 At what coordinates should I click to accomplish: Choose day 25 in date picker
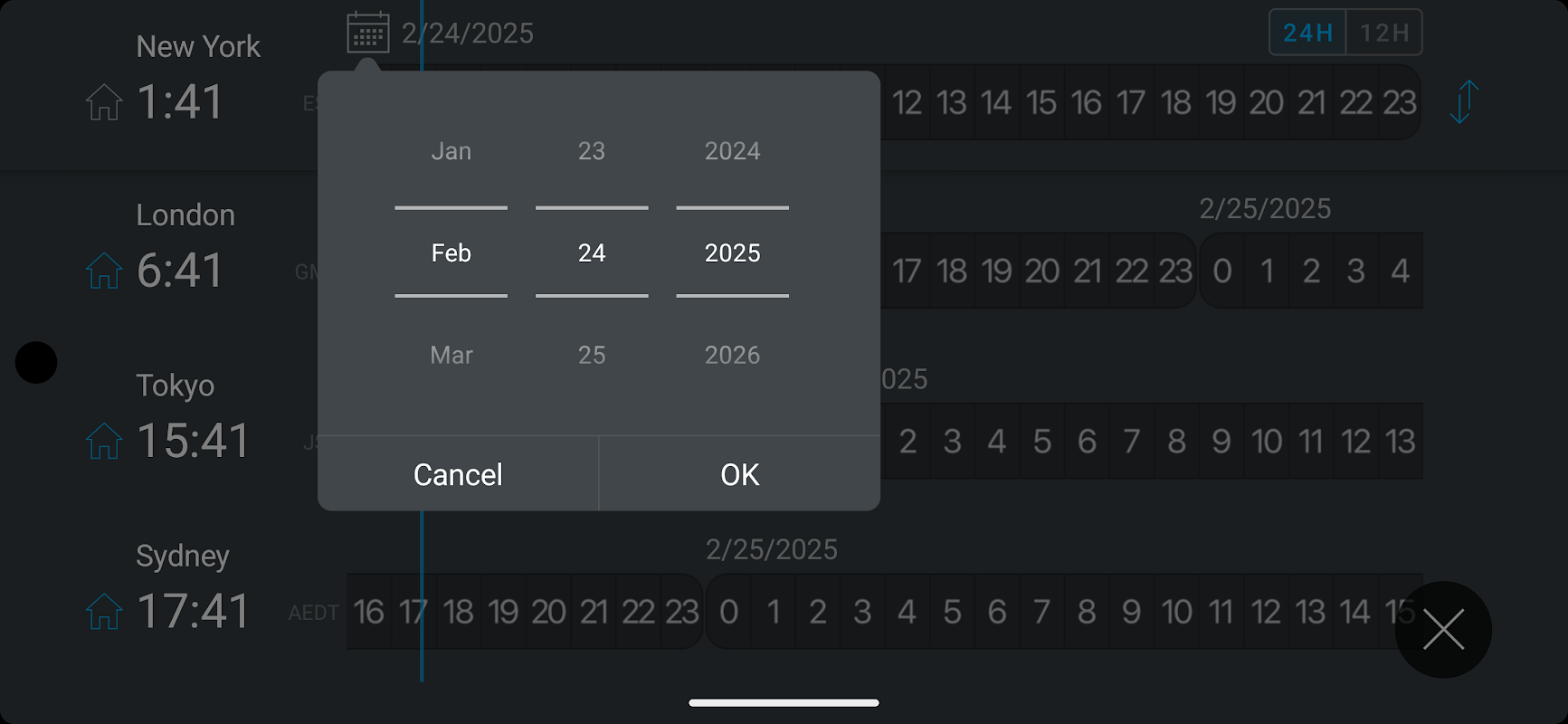592,355
